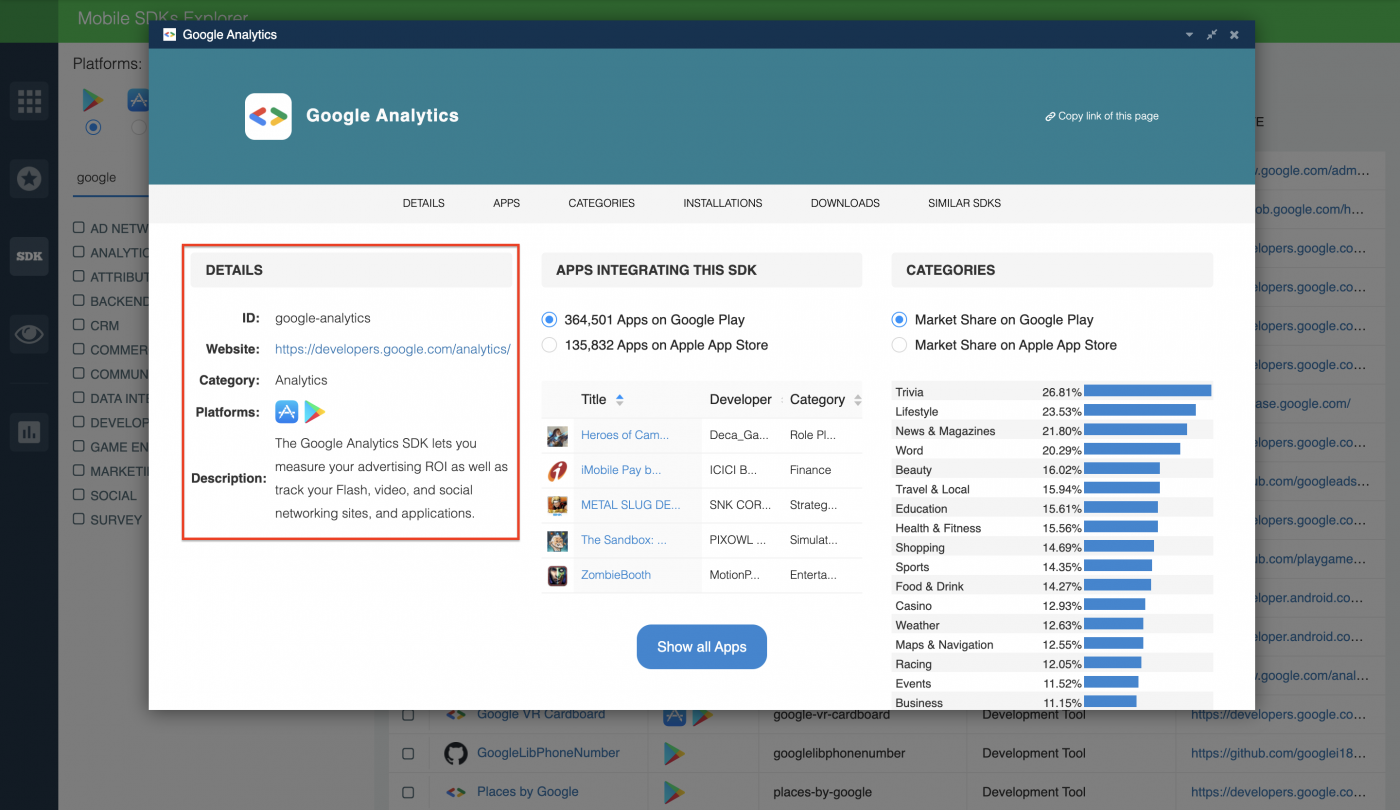
Task: Click The Sandbox app thumbnail
Action: click(557, 540)
